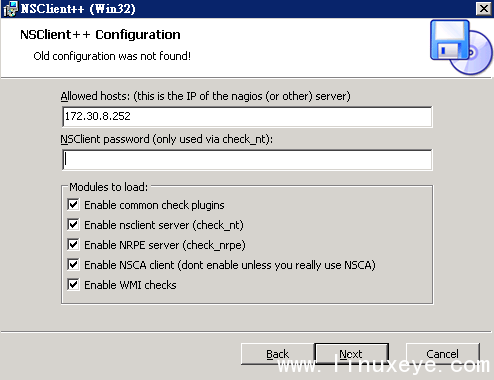494x380 pixels.
Task: Click the 'NSClient password' label text
Action: click(x=166, y=139)
